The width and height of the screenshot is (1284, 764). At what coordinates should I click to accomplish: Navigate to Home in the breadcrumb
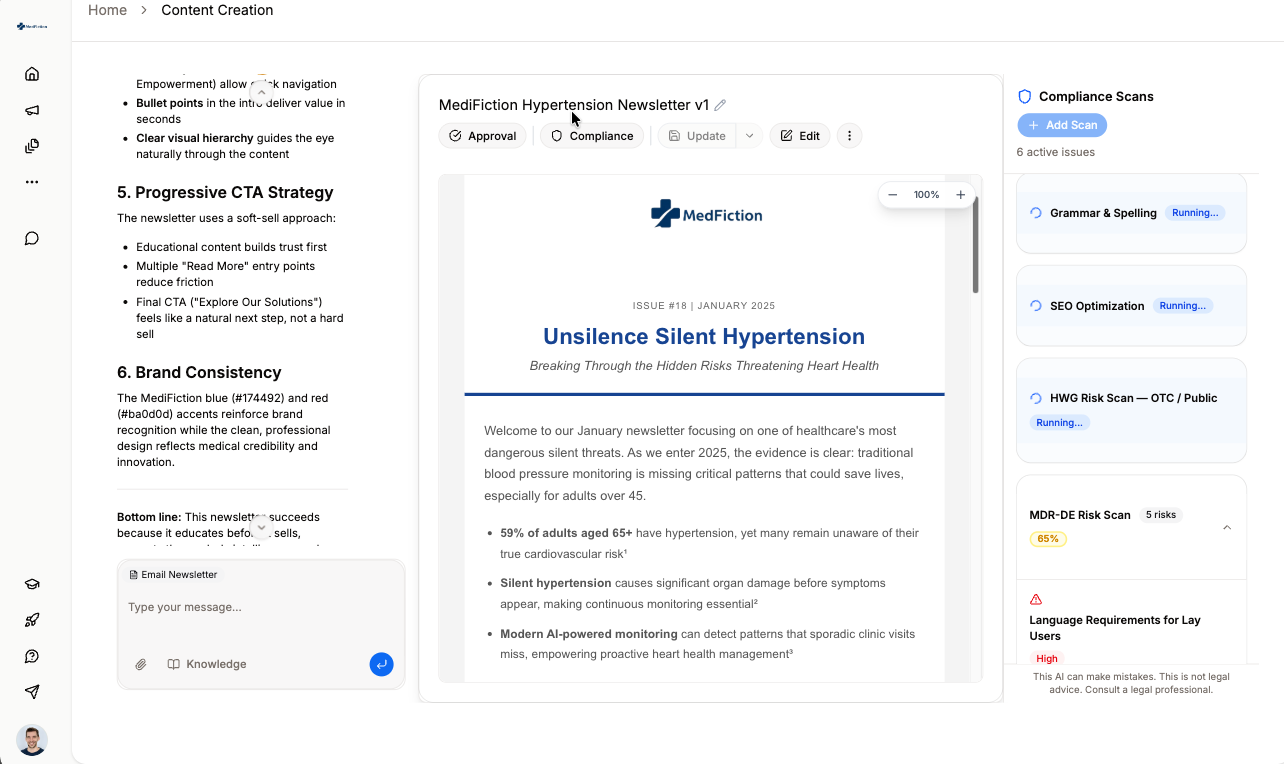click(x=107, y=10)
